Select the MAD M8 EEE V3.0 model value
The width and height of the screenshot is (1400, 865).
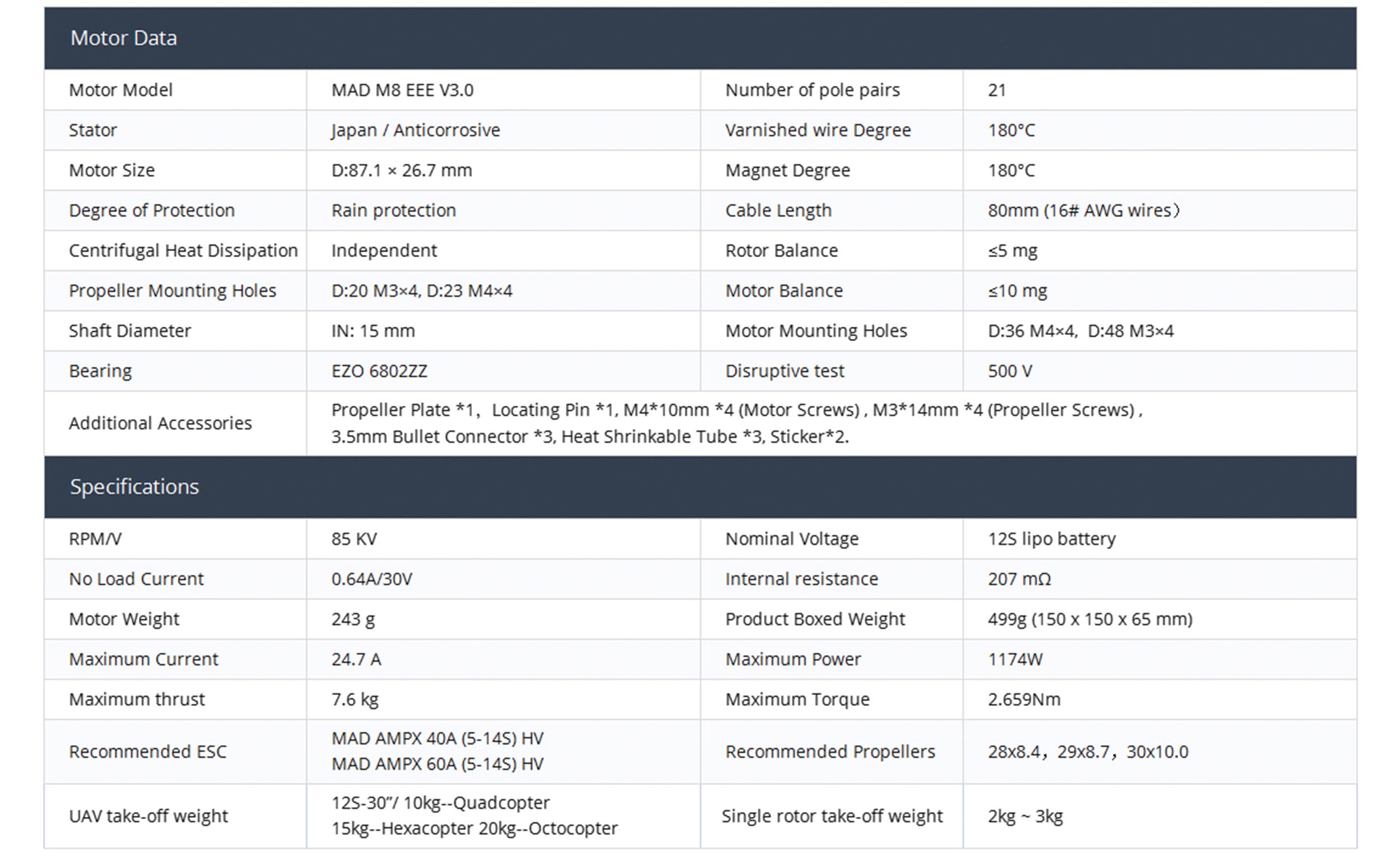click(x=402, y=90)
